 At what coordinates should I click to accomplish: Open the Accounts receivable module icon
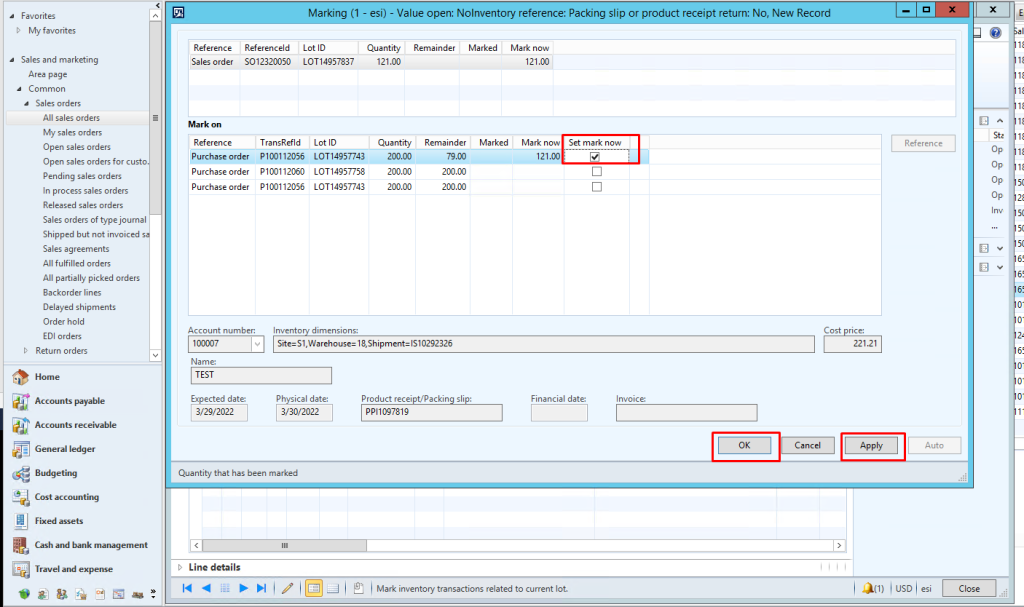[20, 424]
